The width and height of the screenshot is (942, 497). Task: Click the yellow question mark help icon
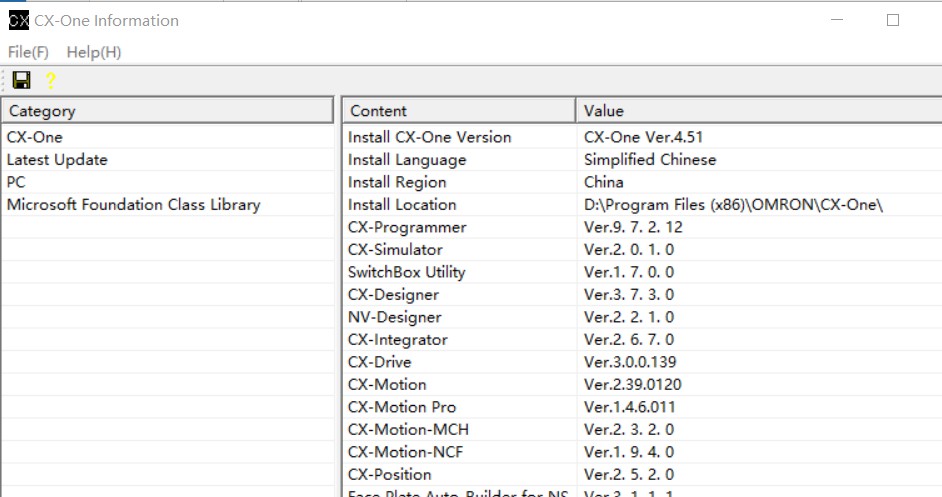[x=50, y=81]
